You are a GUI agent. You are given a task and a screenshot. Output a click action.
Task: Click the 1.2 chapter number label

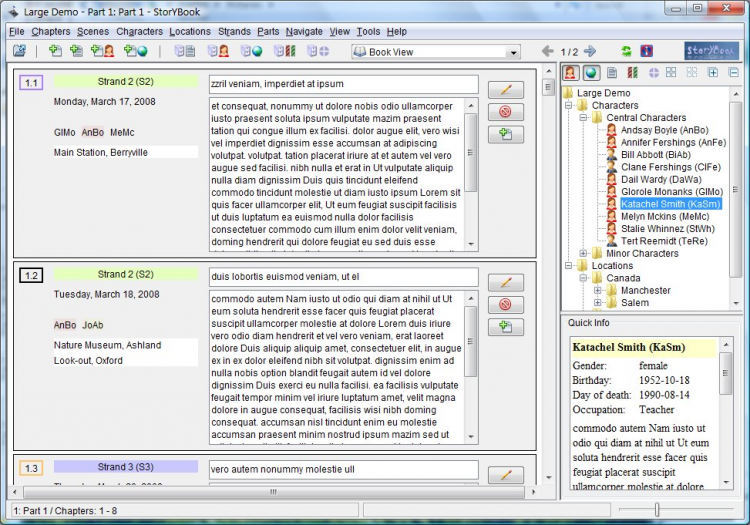pyautogui.click(x=31, y=275)
